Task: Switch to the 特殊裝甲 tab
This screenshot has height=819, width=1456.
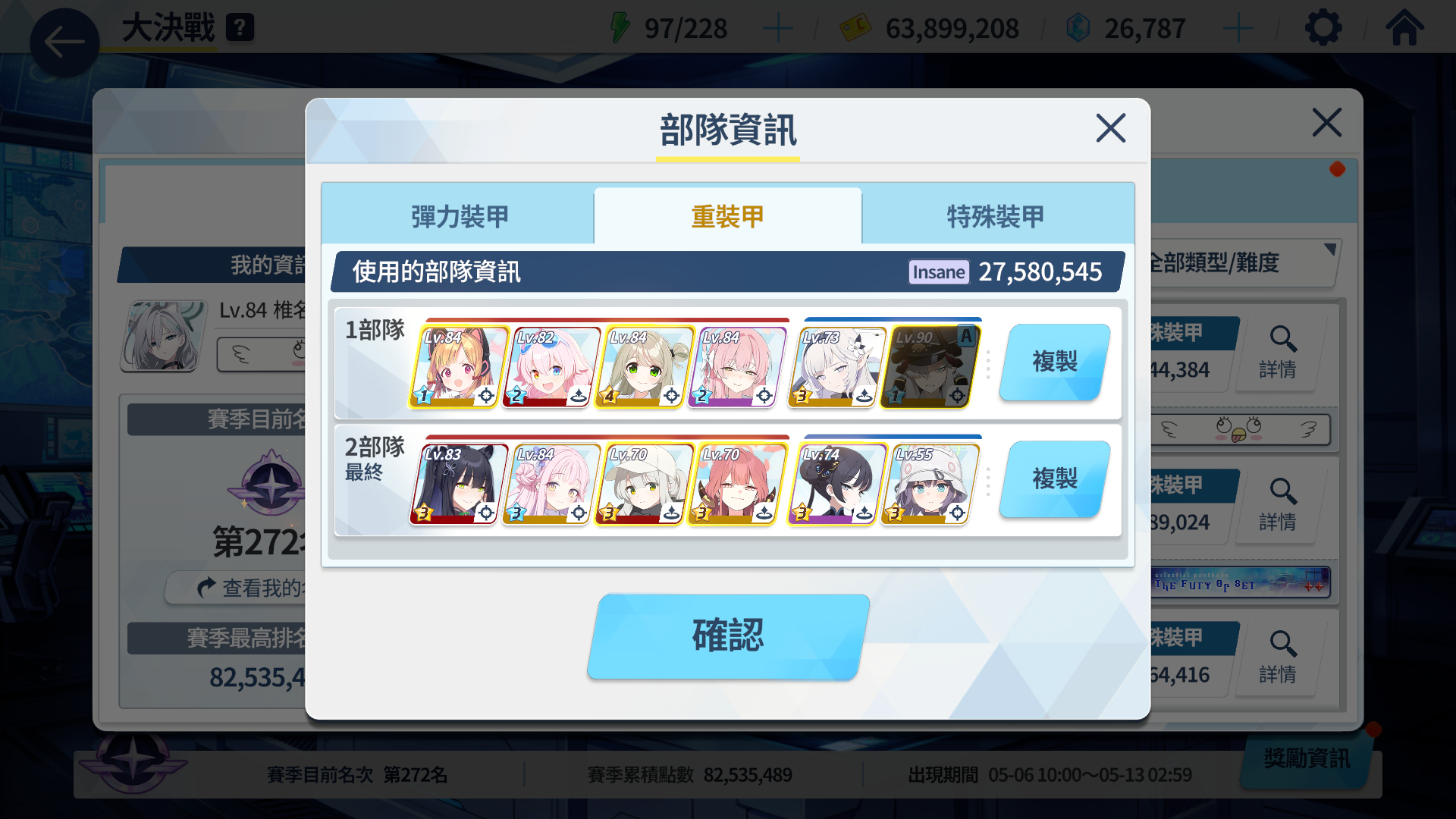Action: pyautogui.click(x=996, y=216)
